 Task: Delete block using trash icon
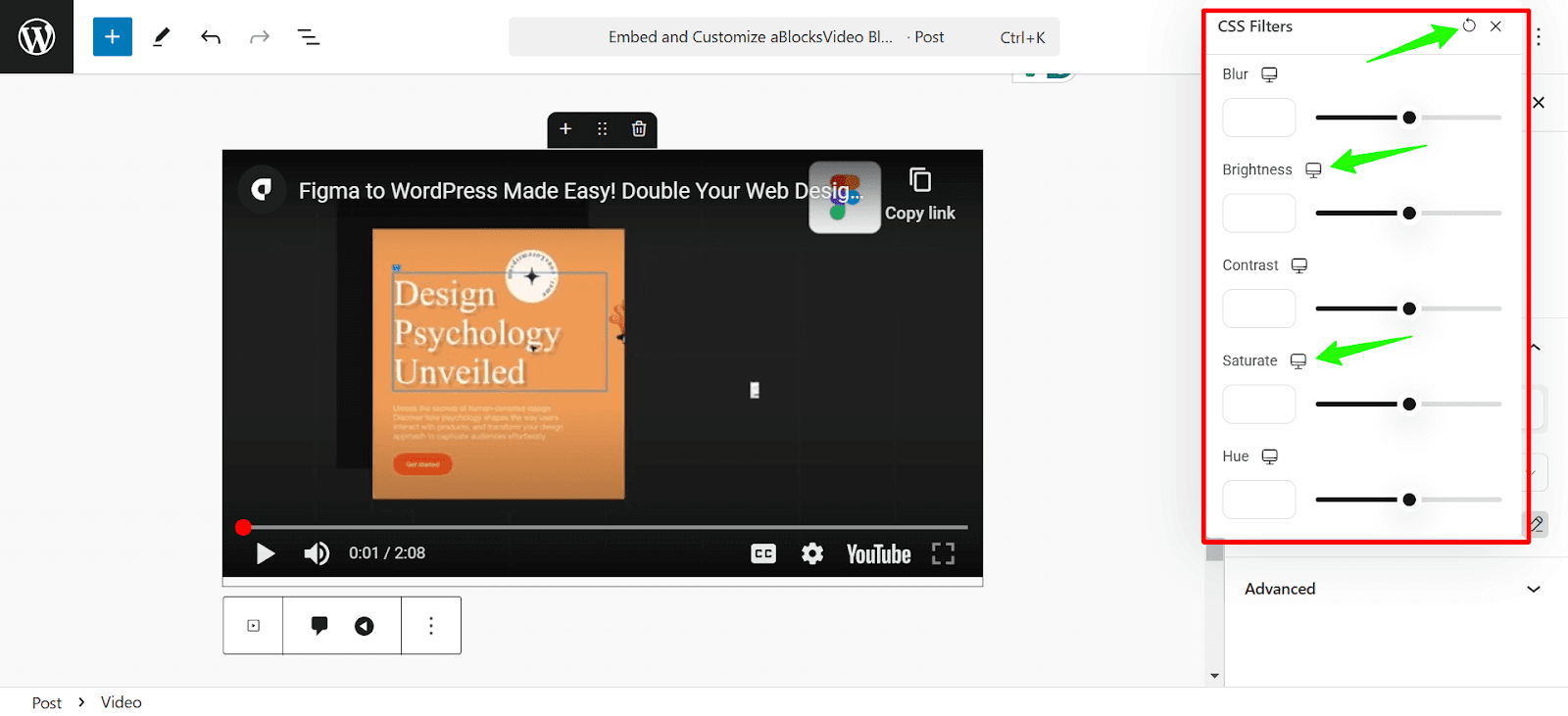[x=639, y=129]
